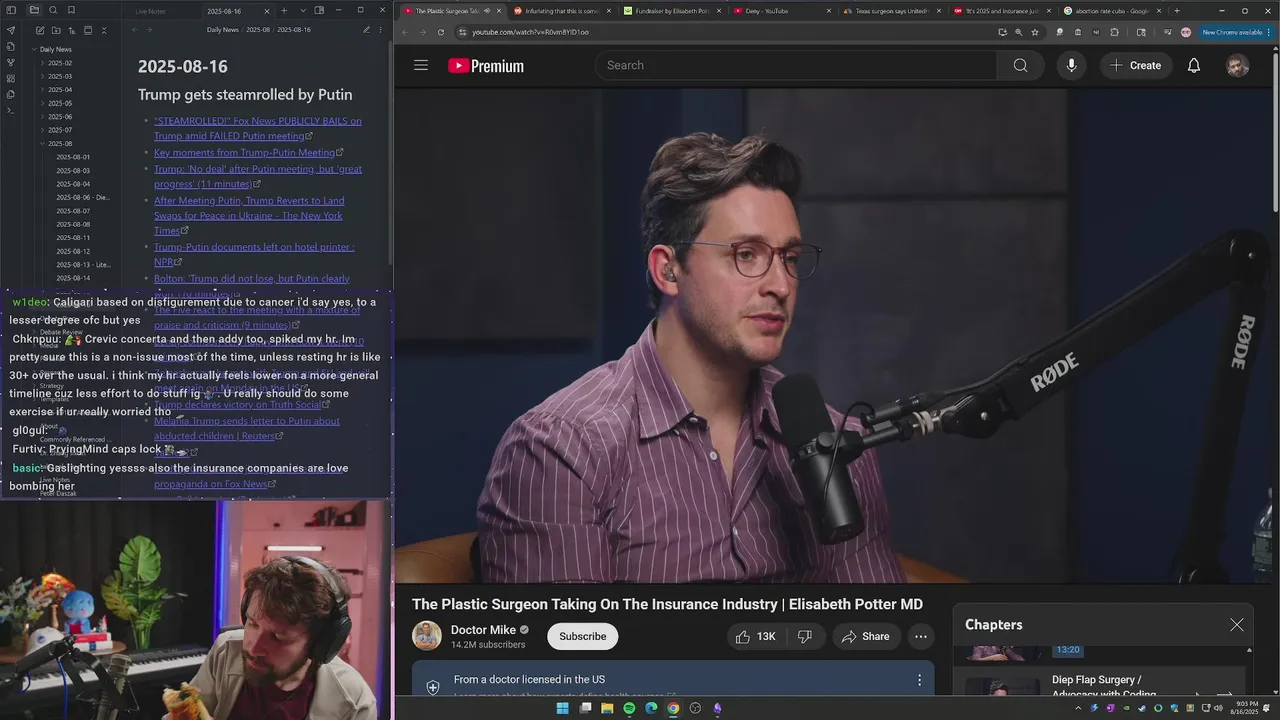Bookmark this page star icon

point(1035,32)
